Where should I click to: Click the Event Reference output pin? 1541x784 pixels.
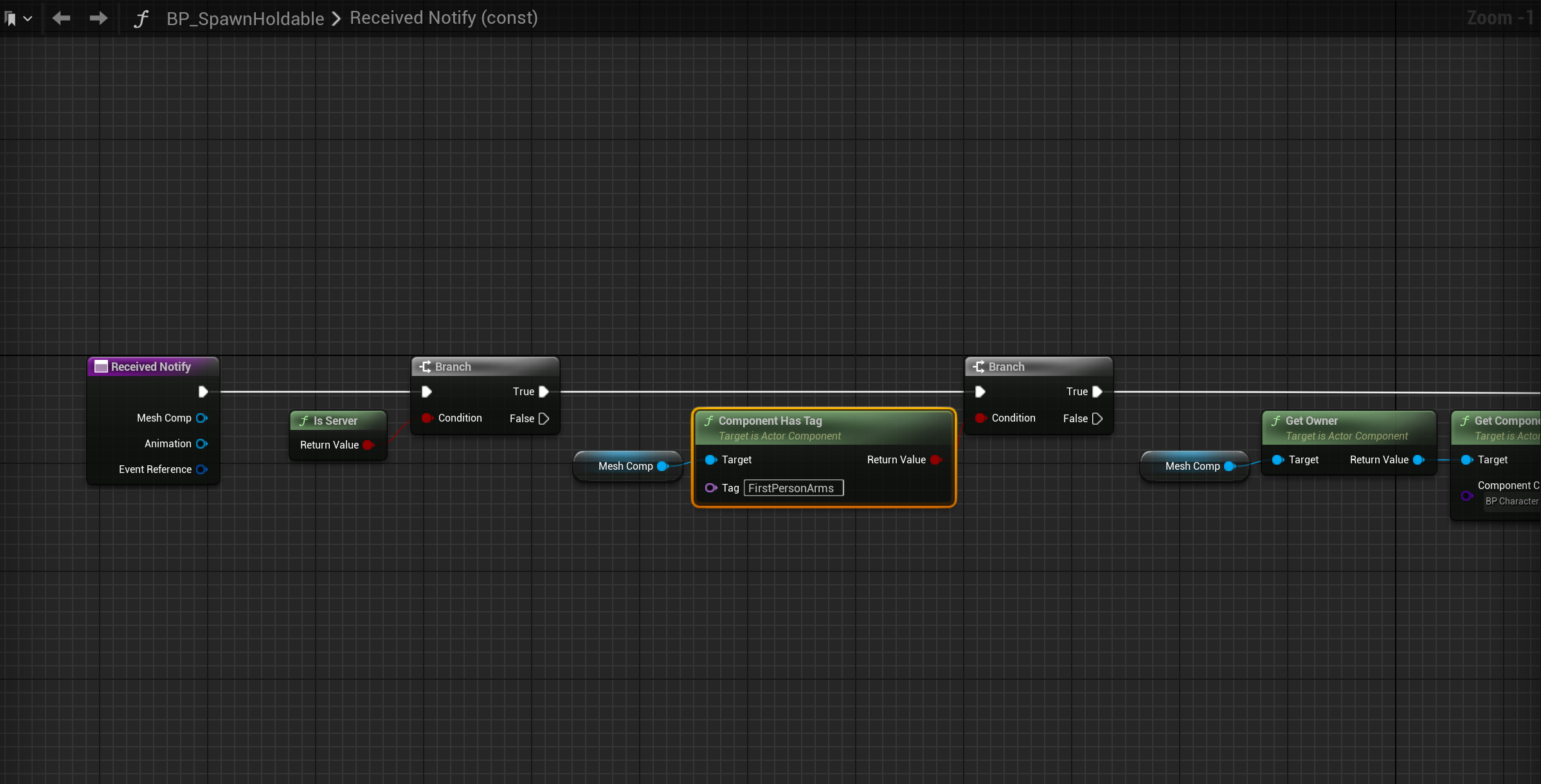click(x=202, y=469)
